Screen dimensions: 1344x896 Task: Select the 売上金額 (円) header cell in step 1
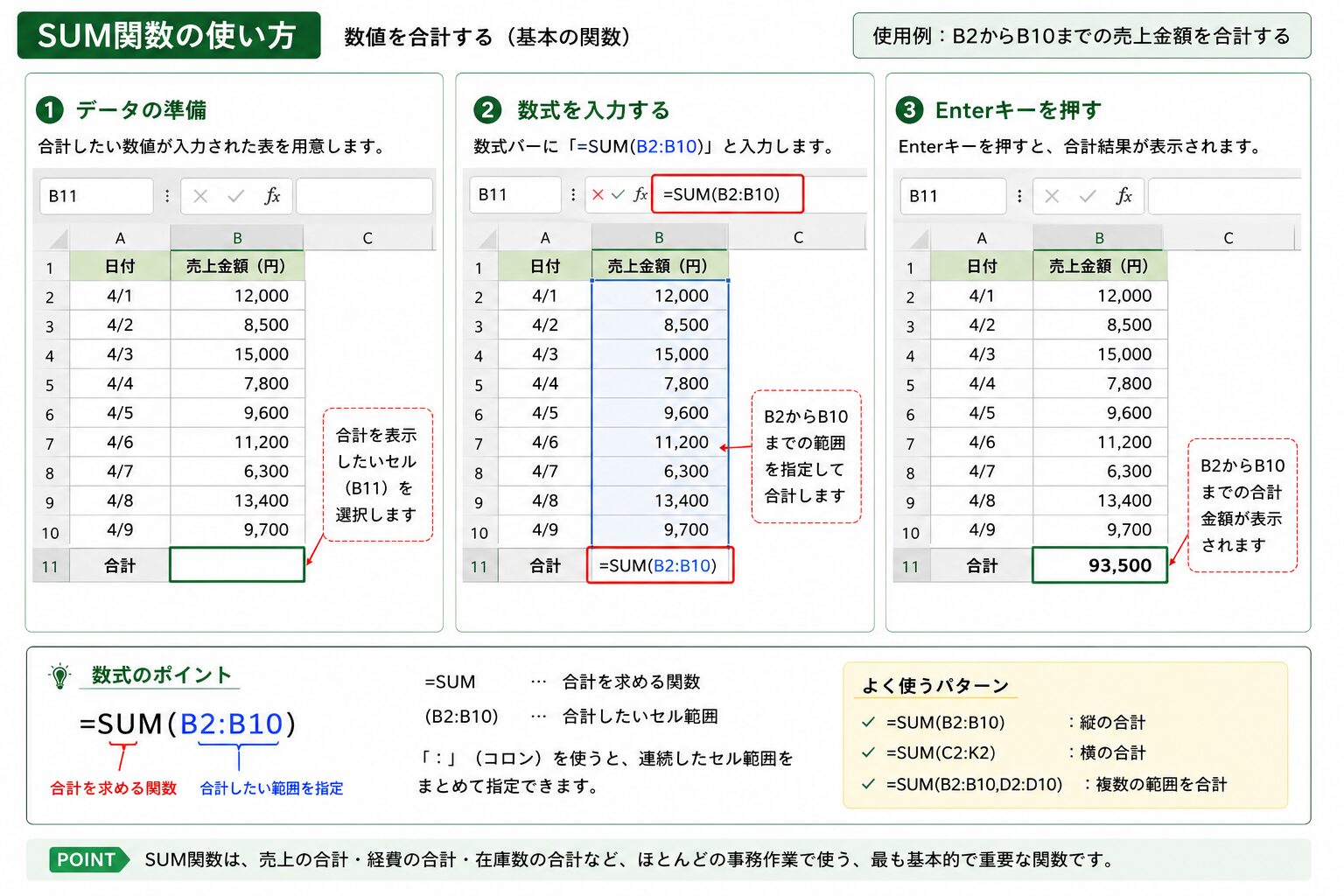237,266
